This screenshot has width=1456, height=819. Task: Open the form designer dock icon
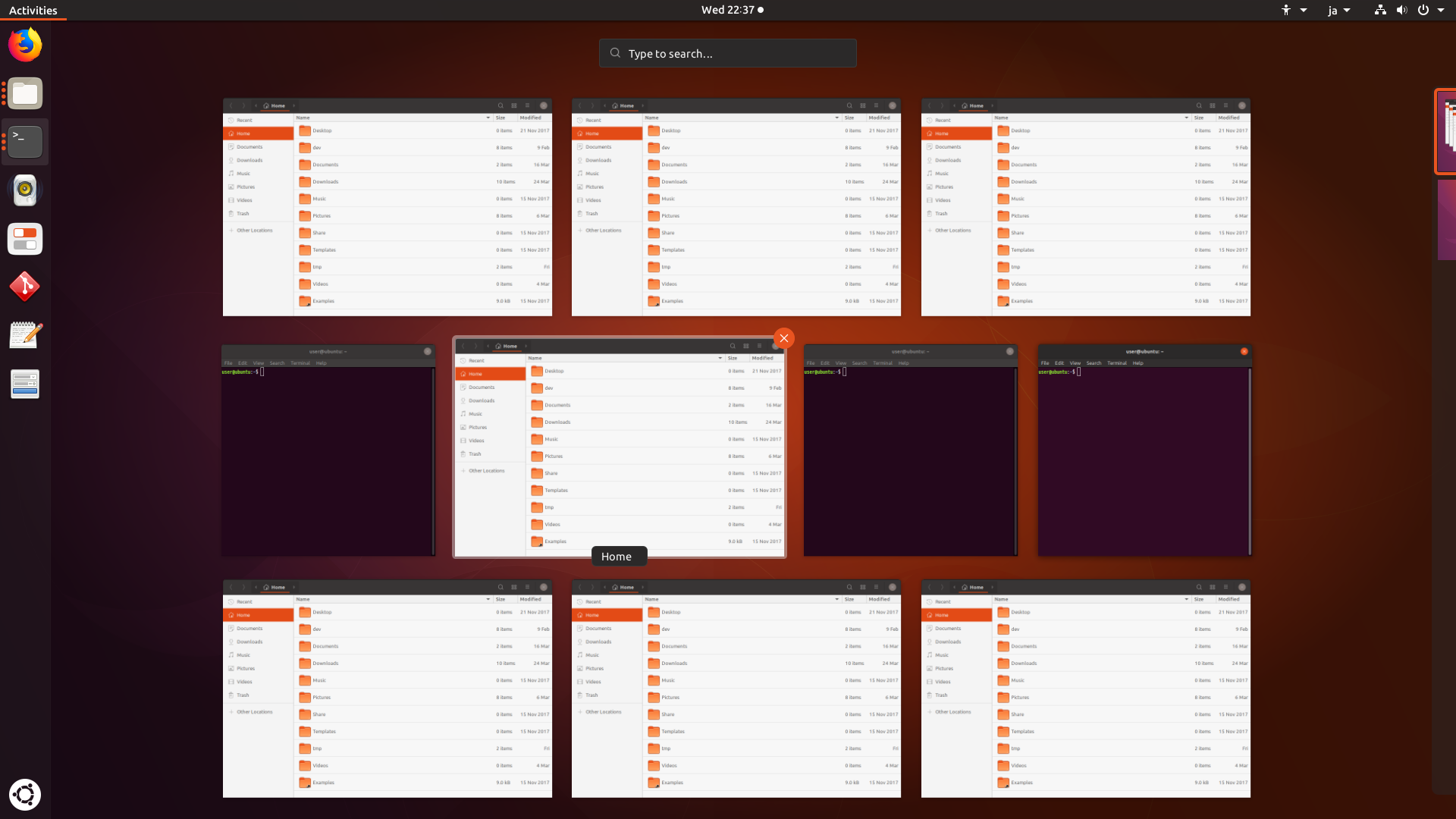coord(25,384)
